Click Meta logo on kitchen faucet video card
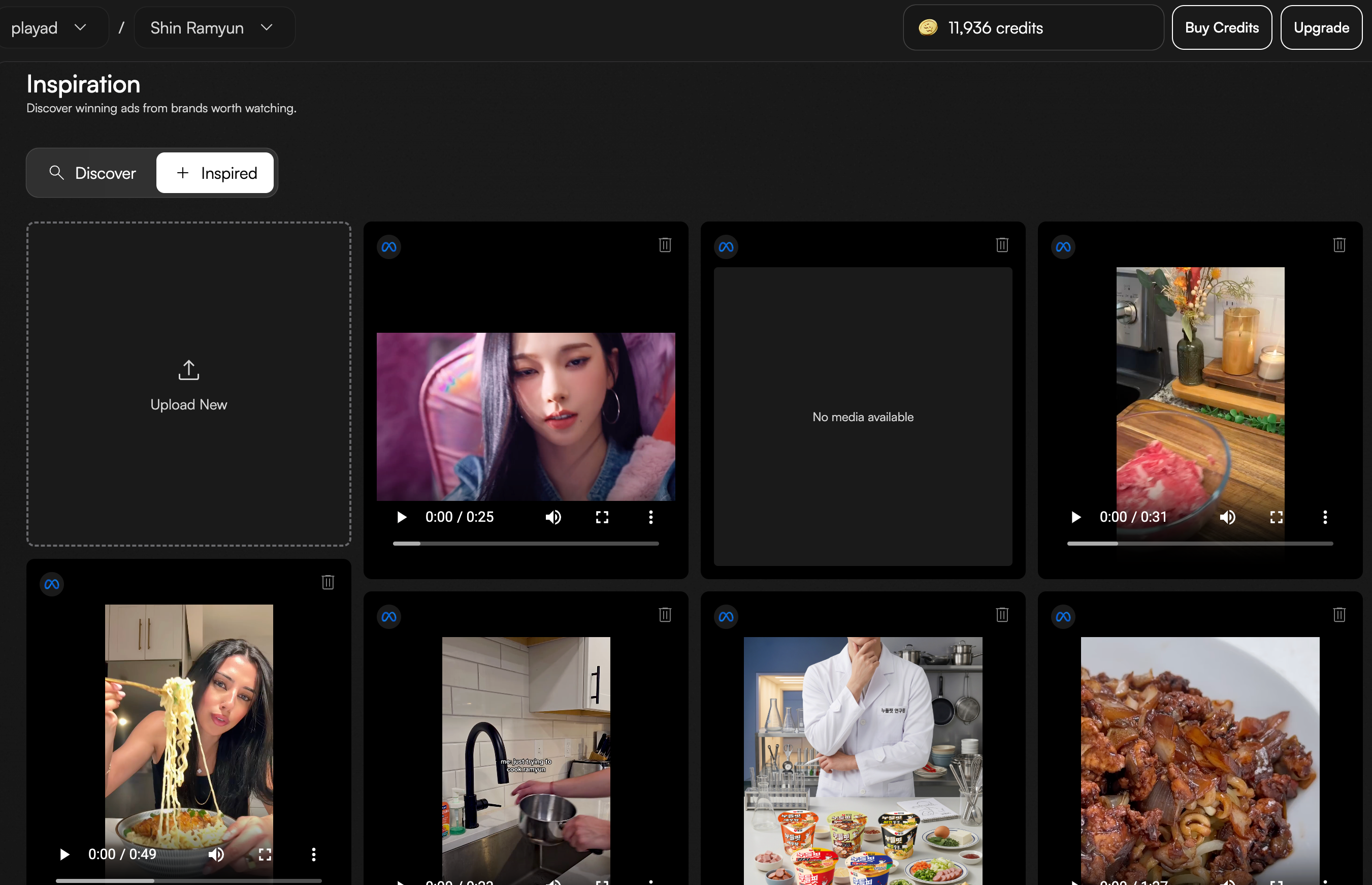1372x885 pixels. click(x=389, y=617)
